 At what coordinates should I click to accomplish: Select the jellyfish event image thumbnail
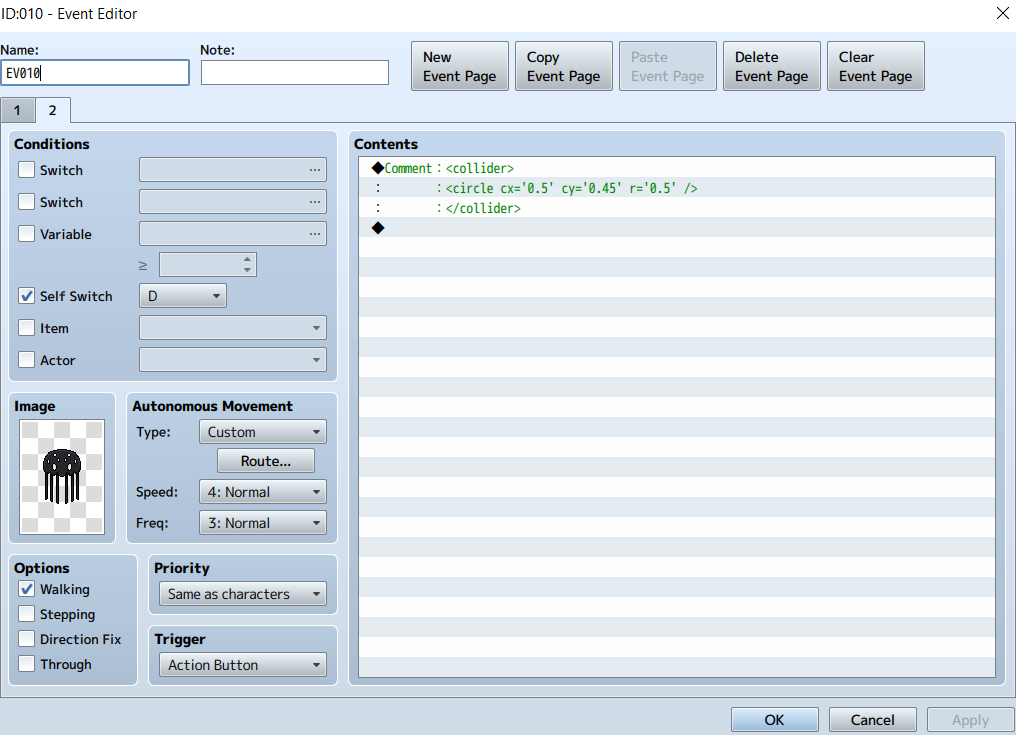click(x=62, y=476)
